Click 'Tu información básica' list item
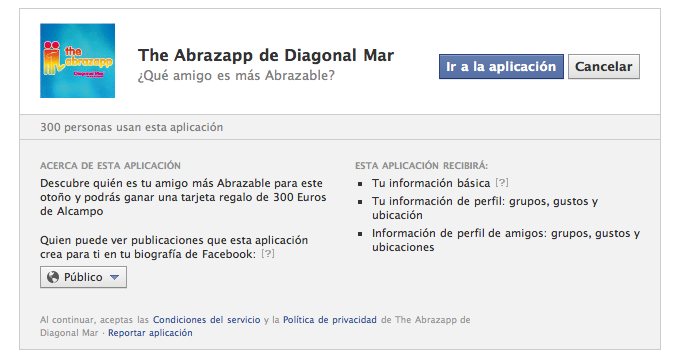674x364 pixels. tap(431, 183)
